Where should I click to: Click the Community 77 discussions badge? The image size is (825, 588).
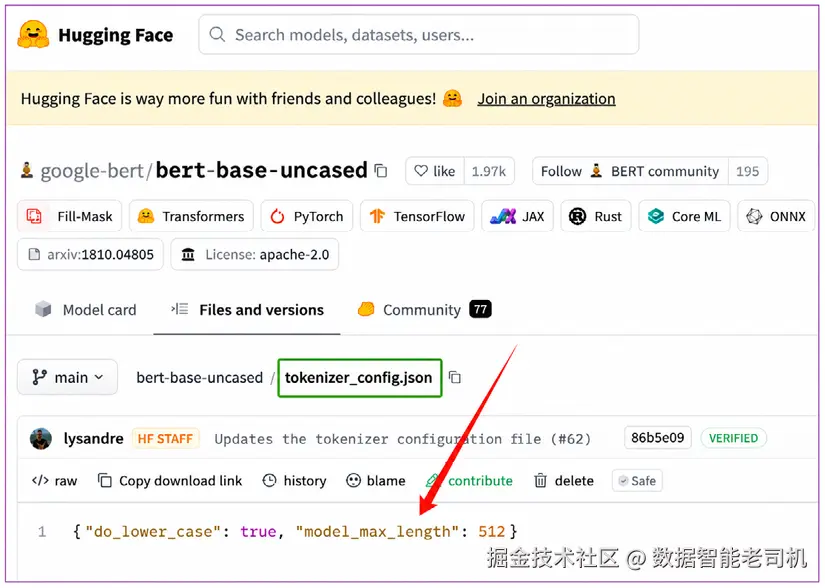pos(480,309)
